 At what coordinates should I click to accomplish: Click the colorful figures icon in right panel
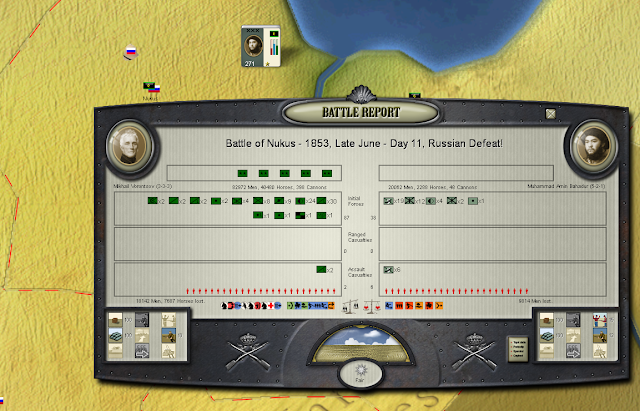coord(600,320)
